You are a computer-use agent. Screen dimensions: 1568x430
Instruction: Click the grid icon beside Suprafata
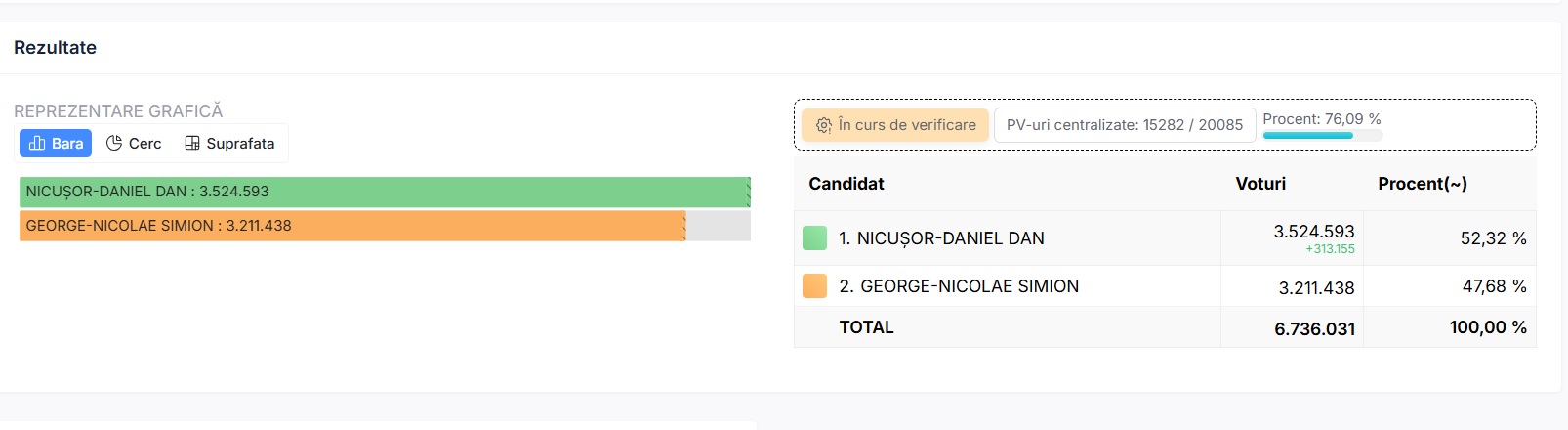192,144
